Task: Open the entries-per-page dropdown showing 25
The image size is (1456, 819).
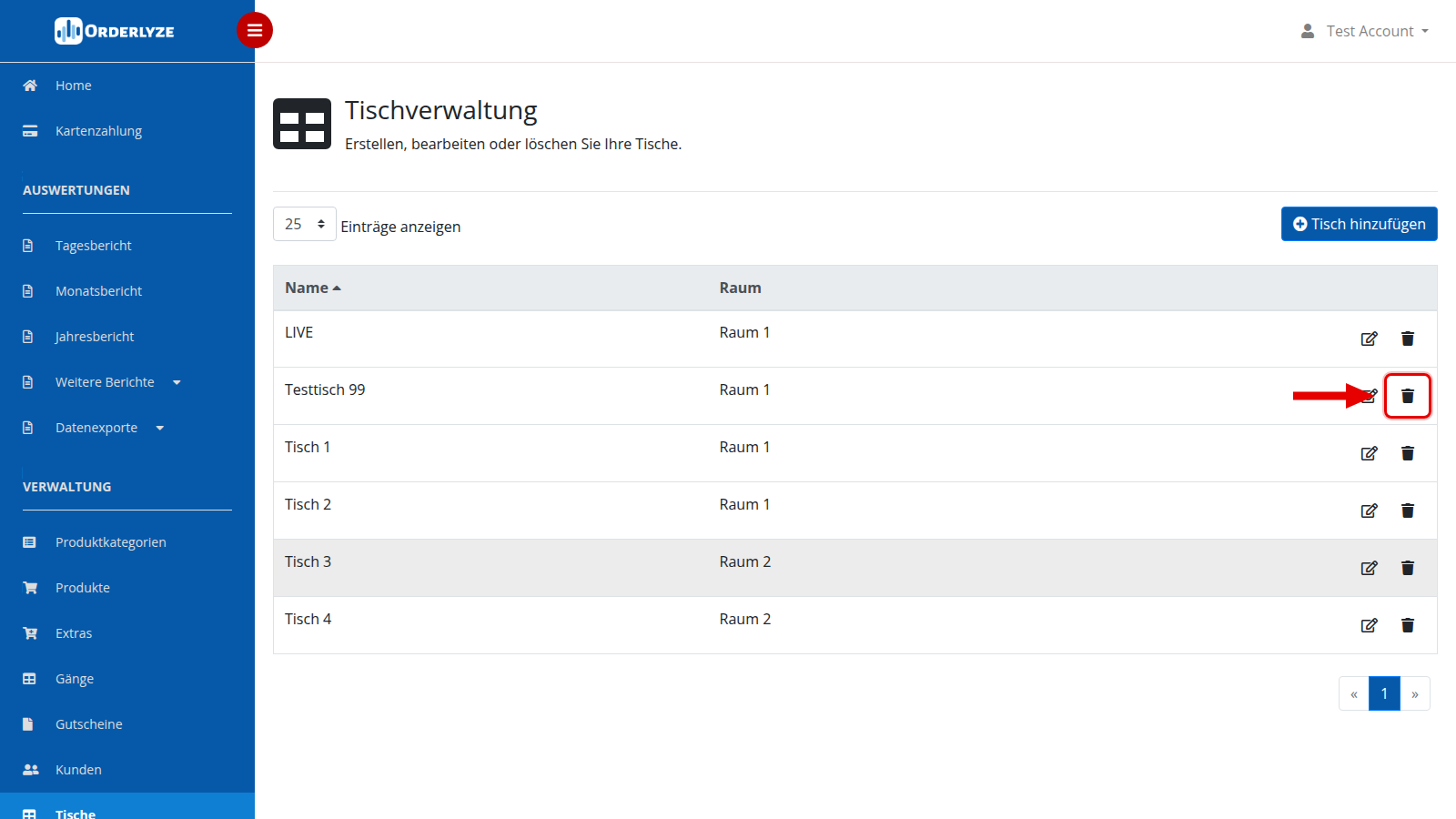Action: 305,224
